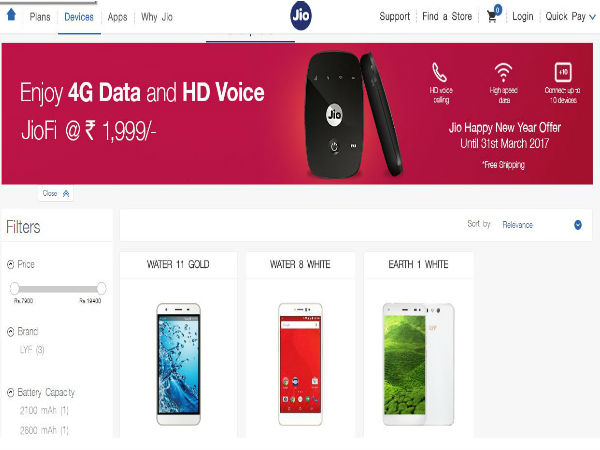Click the HD voice calling phone icon

[x=440, y=72]
